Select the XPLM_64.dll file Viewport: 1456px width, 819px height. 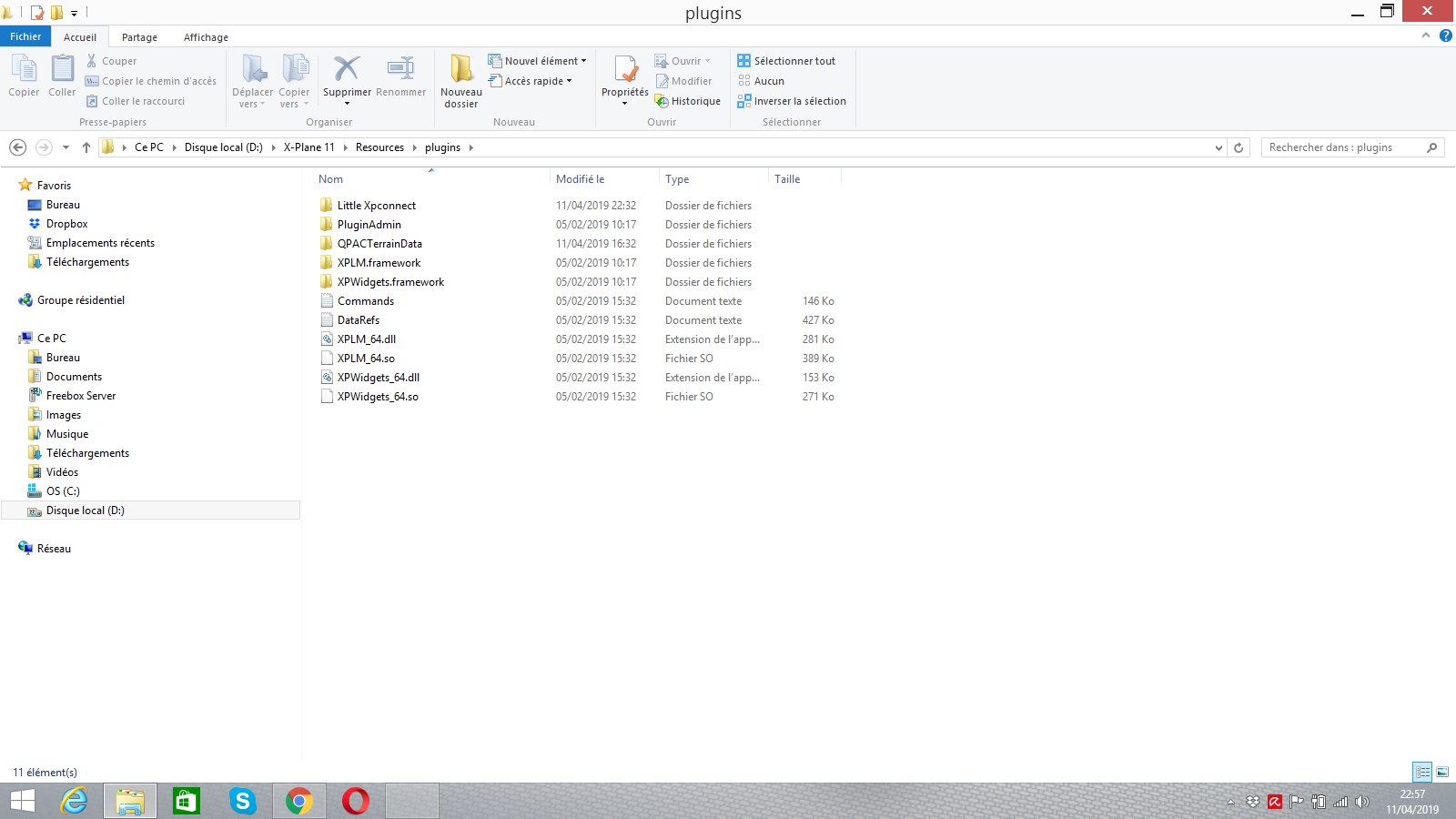(x=366, y=339)
